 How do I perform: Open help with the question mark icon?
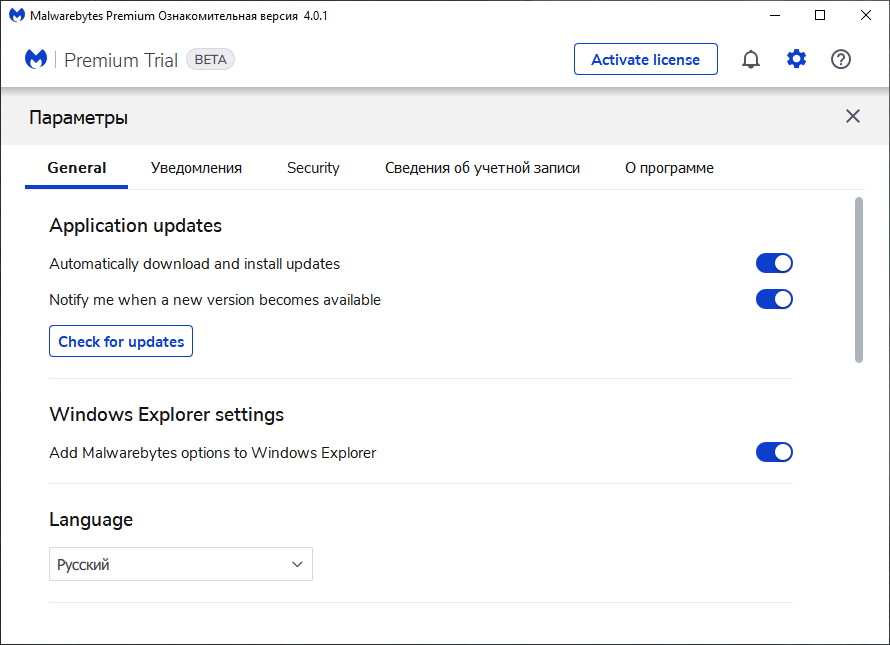[841, 59]
